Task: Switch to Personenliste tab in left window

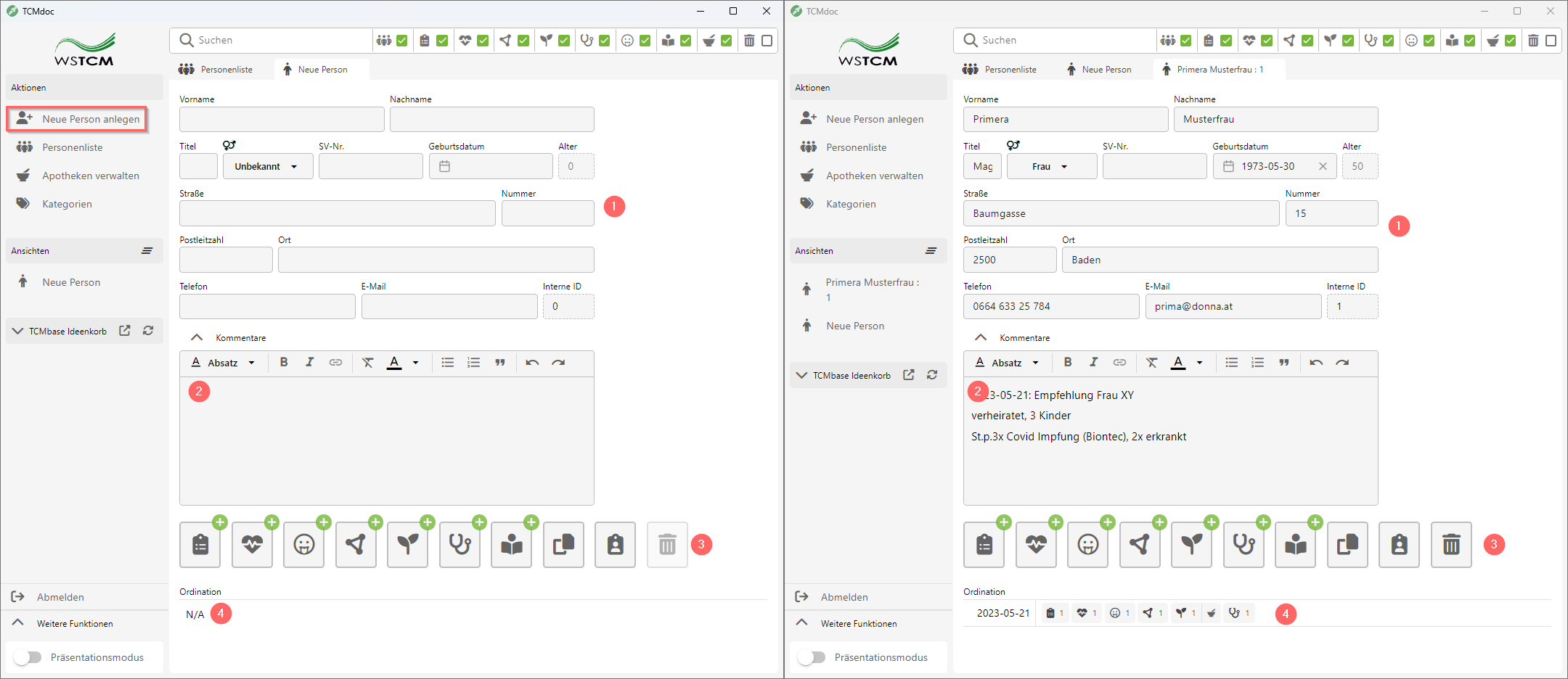Action: (x=216, y=70)
